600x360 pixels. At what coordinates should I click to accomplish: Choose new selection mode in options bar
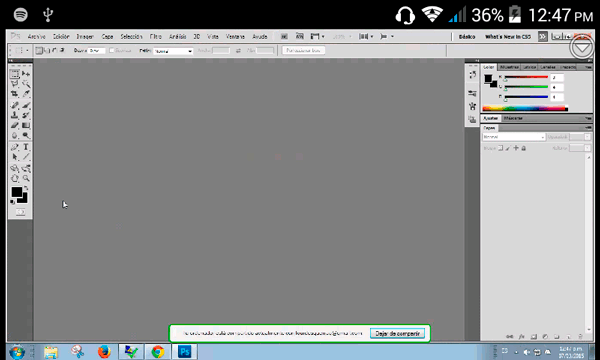click(x=39, y=50)
